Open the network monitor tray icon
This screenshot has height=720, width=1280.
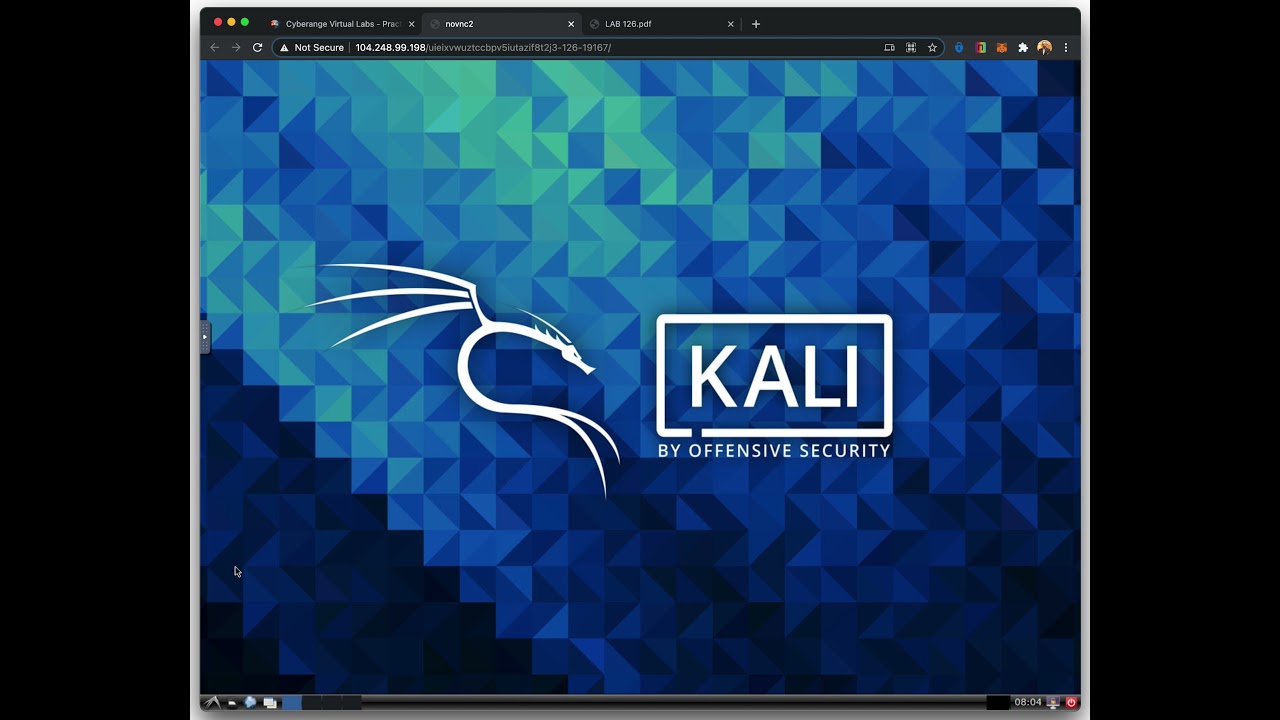point(1053,703)
